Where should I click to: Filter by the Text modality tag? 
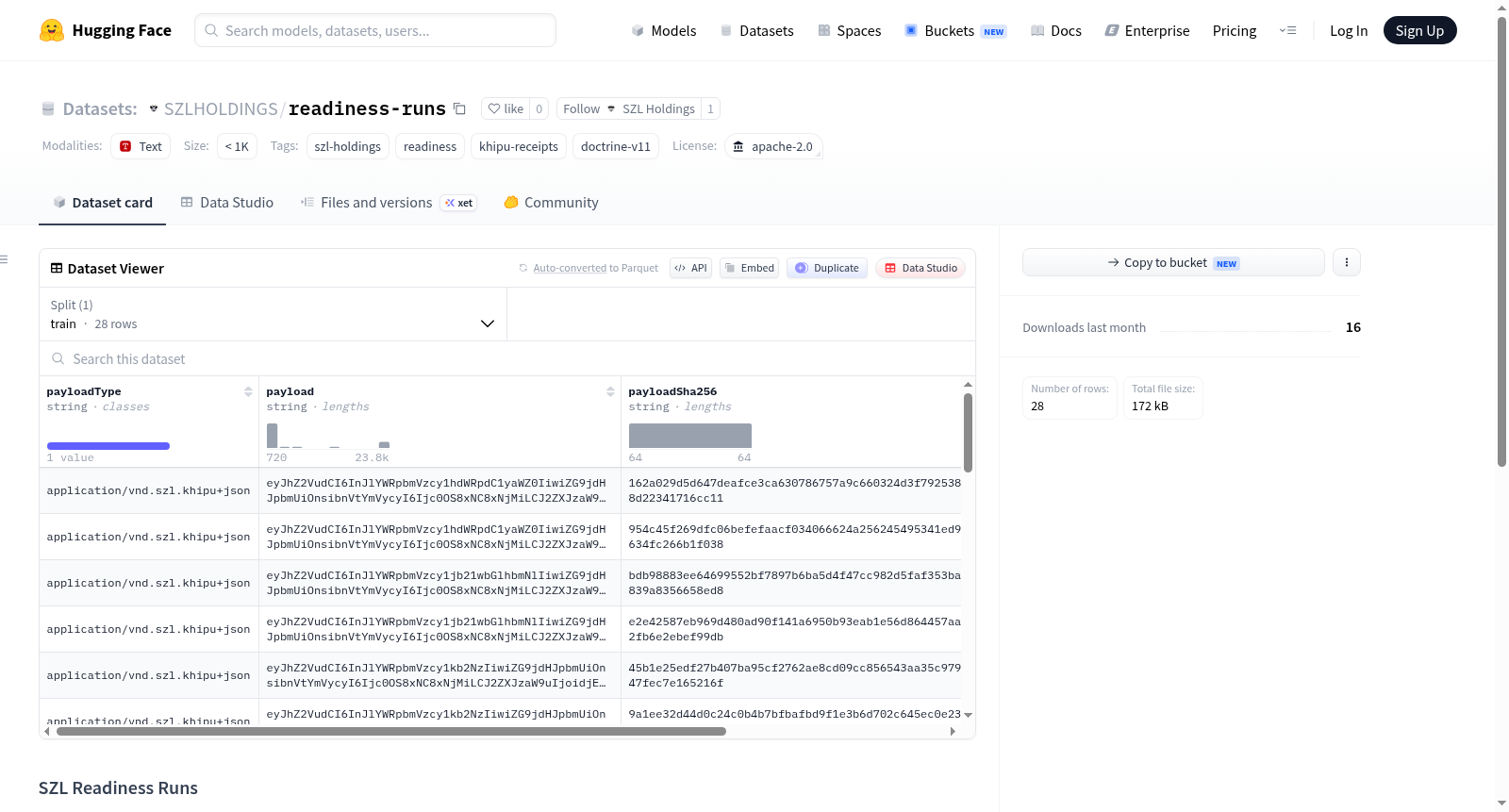click(x=141, y=146)
